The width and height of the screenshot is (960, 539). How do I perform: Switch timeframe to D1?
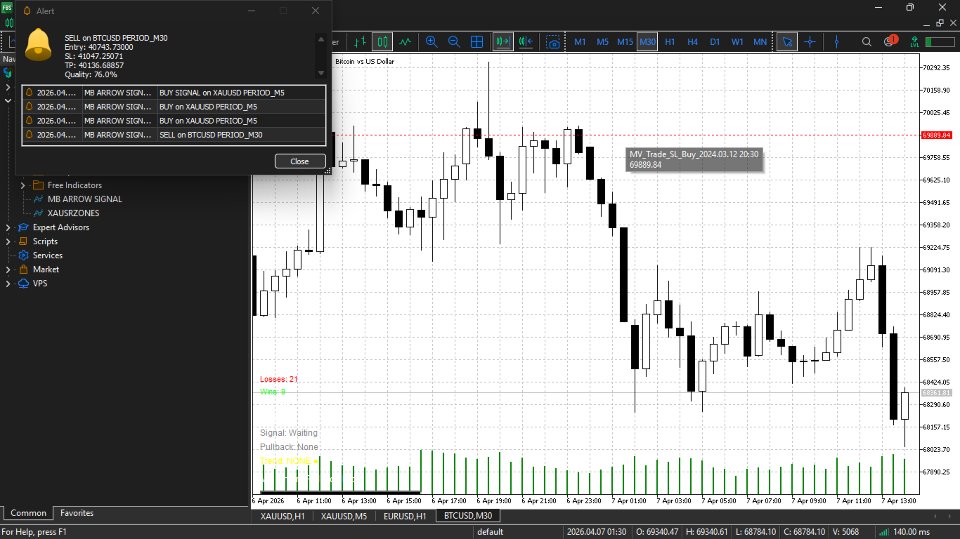714,42
